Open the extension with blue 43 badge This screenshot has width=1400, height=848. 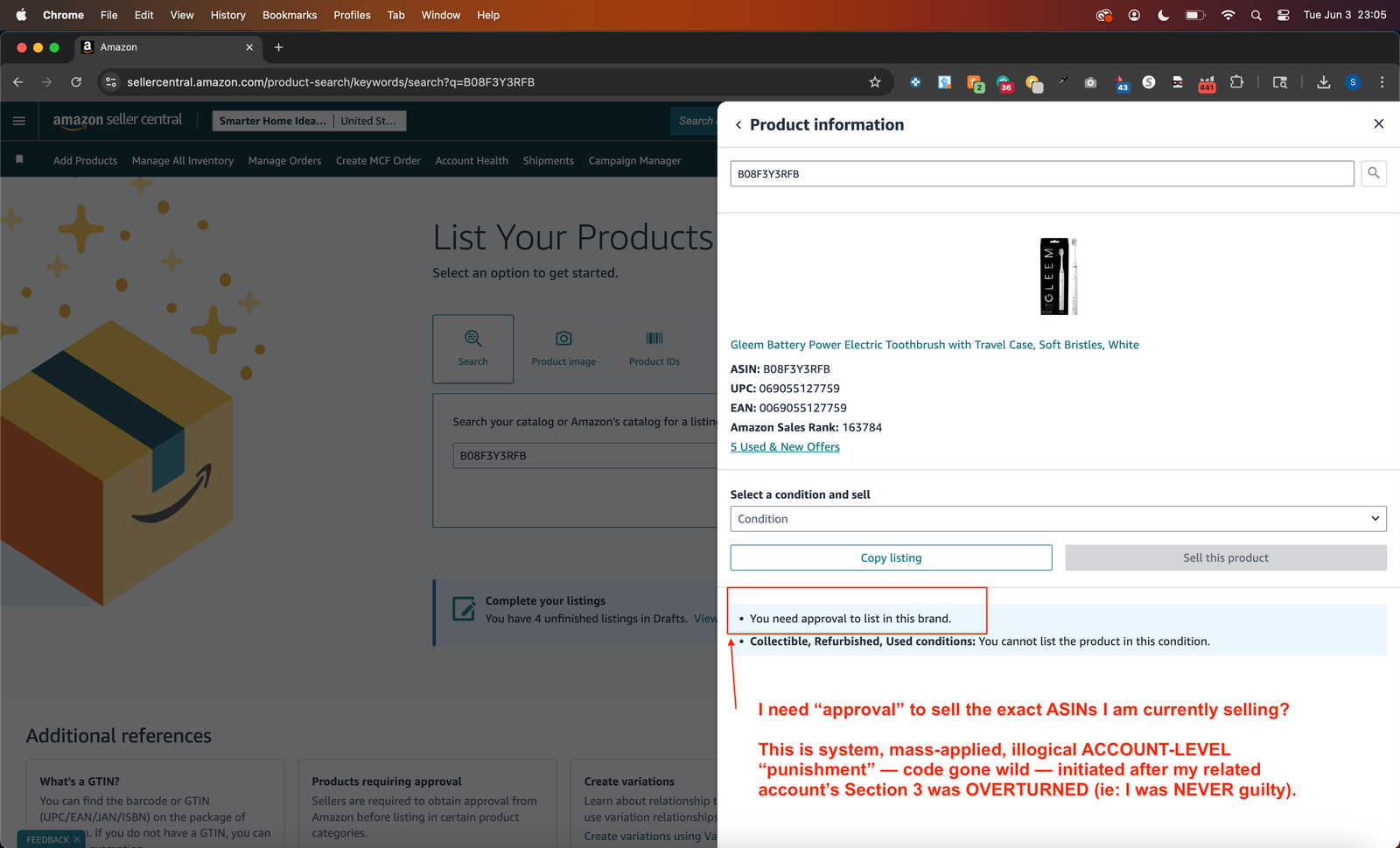(1122, 82)
